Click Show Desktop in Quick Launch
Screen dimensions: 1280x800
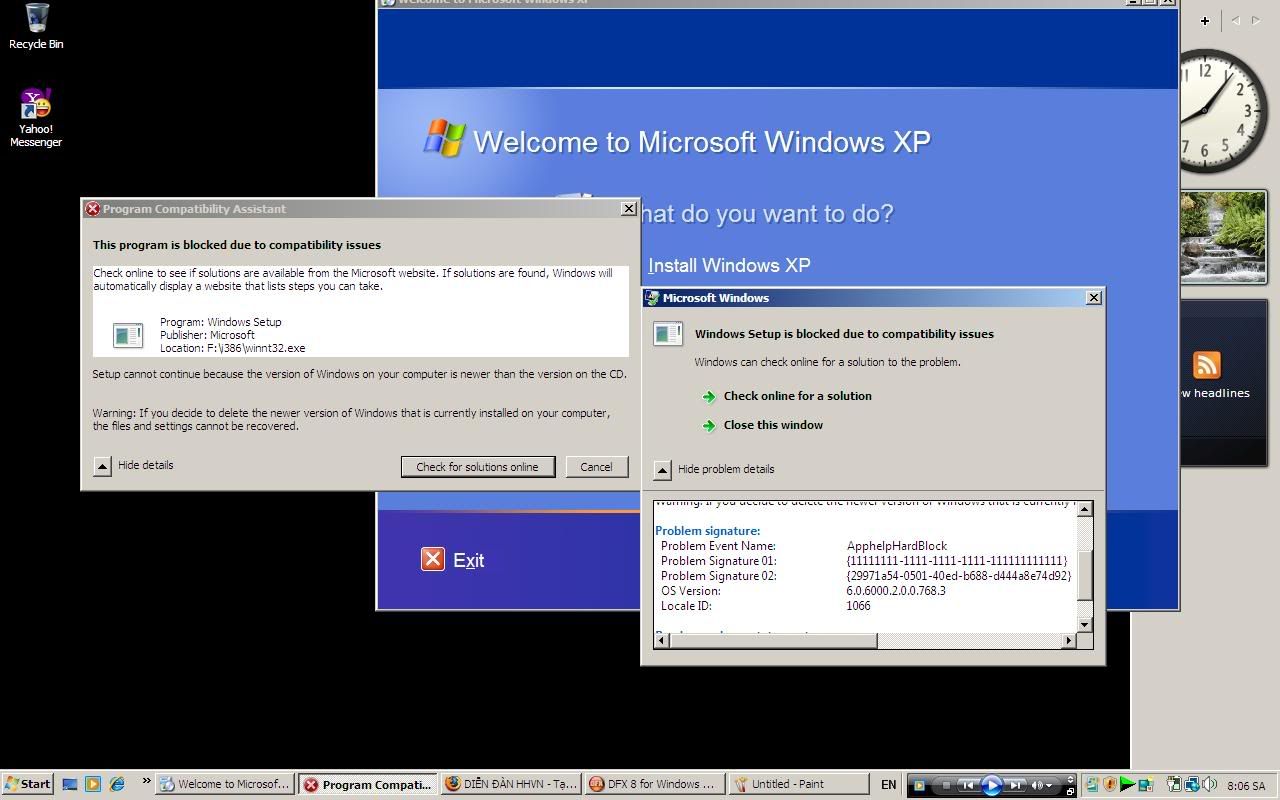[69, 784]
